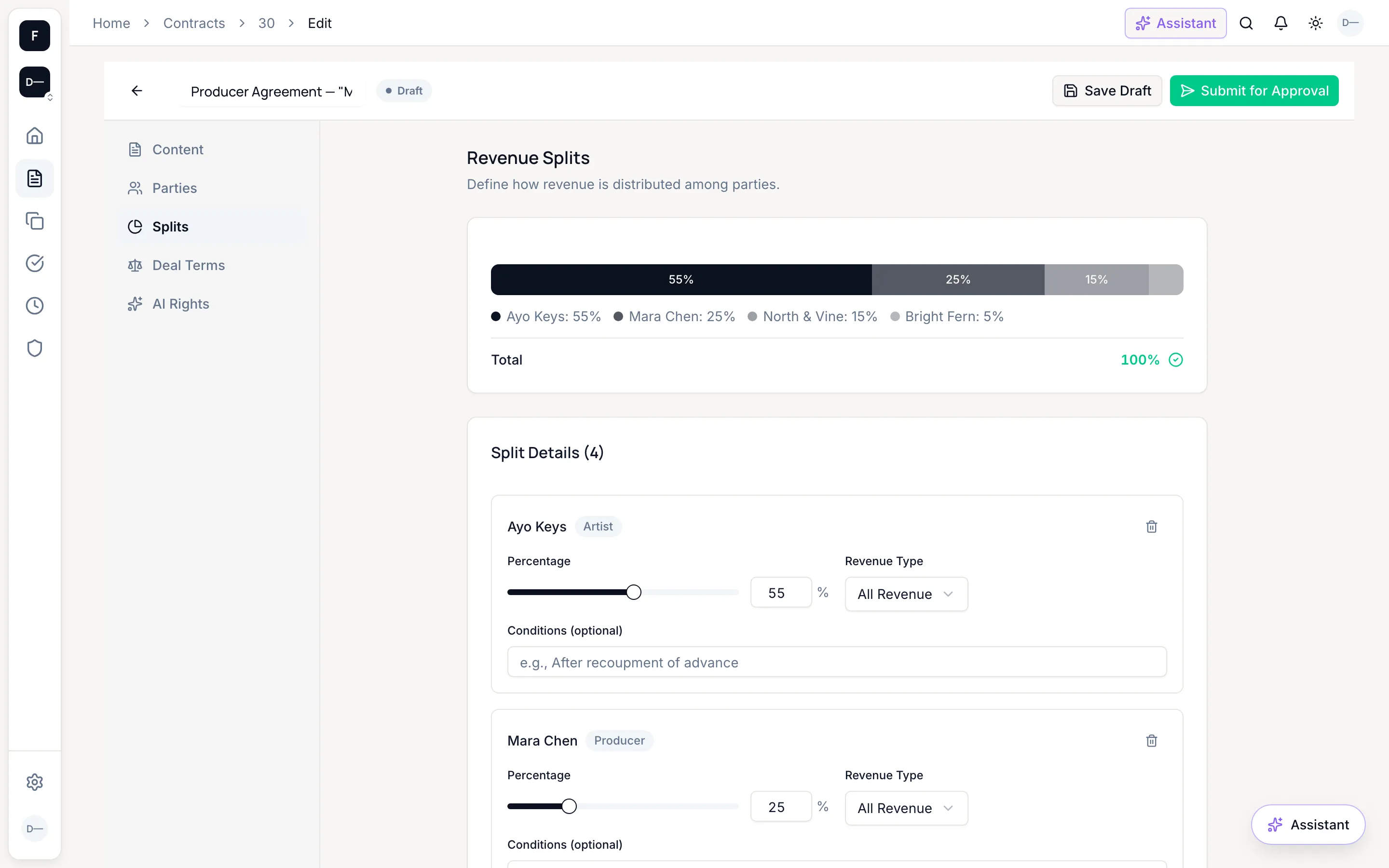Open the D— workspace switcher in sidebar

click(x=34, y=82)
